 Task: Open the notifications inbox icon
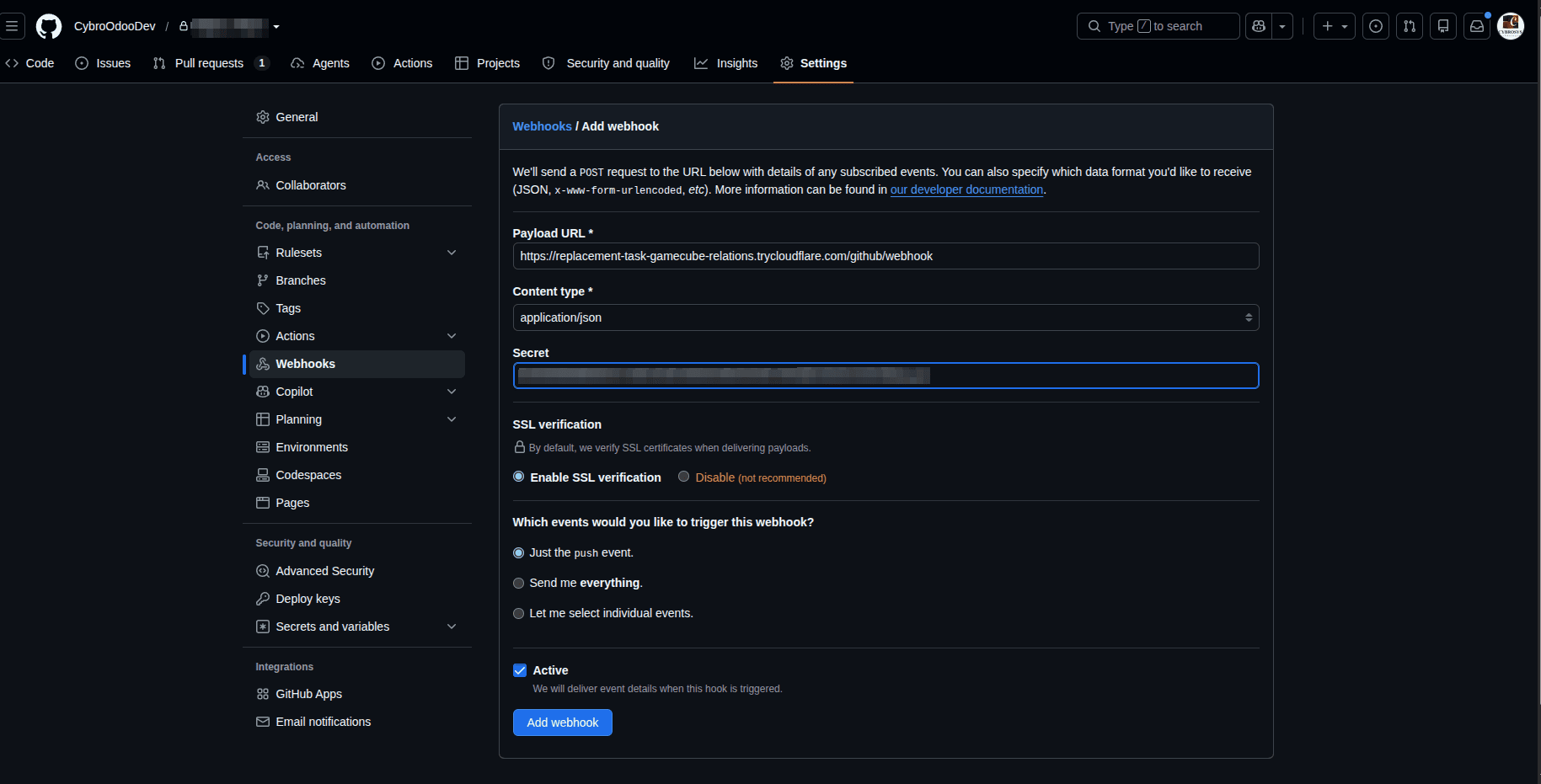[x=1477, y=26]
